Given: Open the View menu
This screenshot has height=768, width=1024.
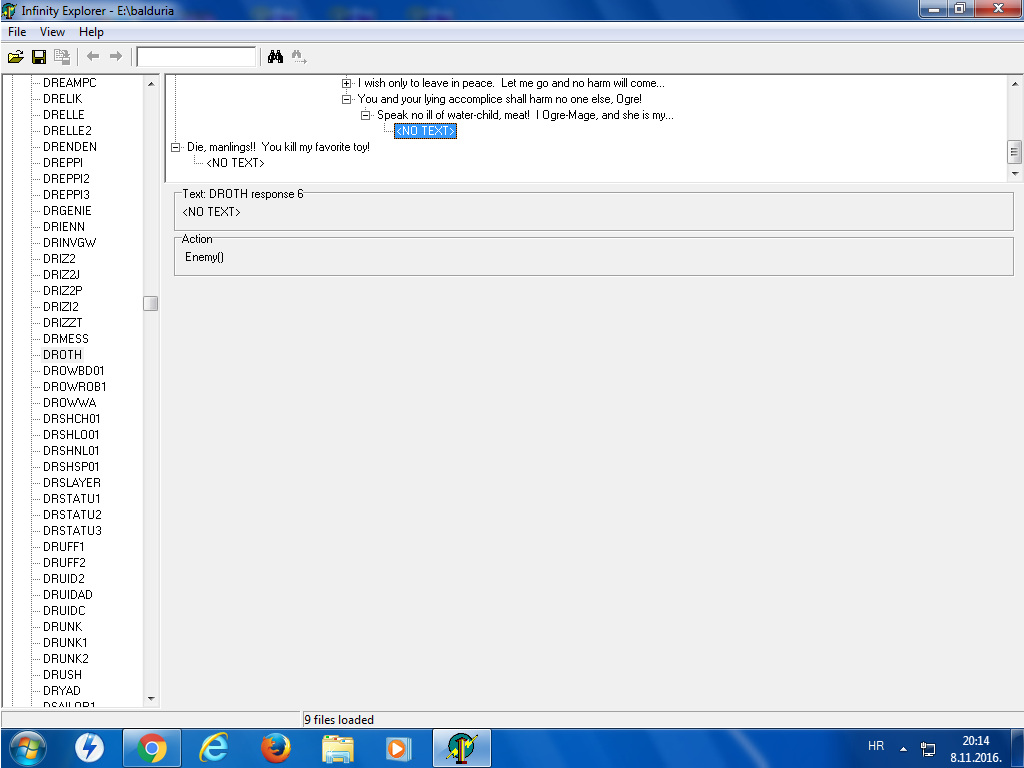Looking at the screenshot, I should [x=52, y=32].
